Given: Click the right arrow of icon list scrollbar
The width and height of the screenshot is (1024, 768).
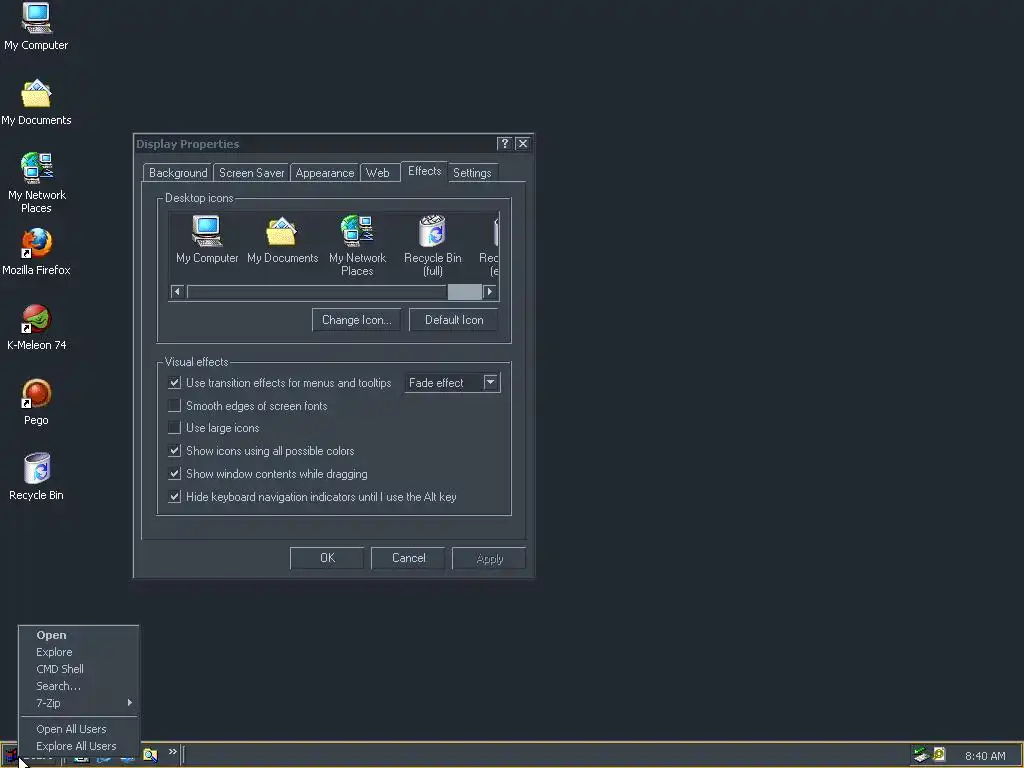Looking at the screenshot, I should (x=490, y=292).
